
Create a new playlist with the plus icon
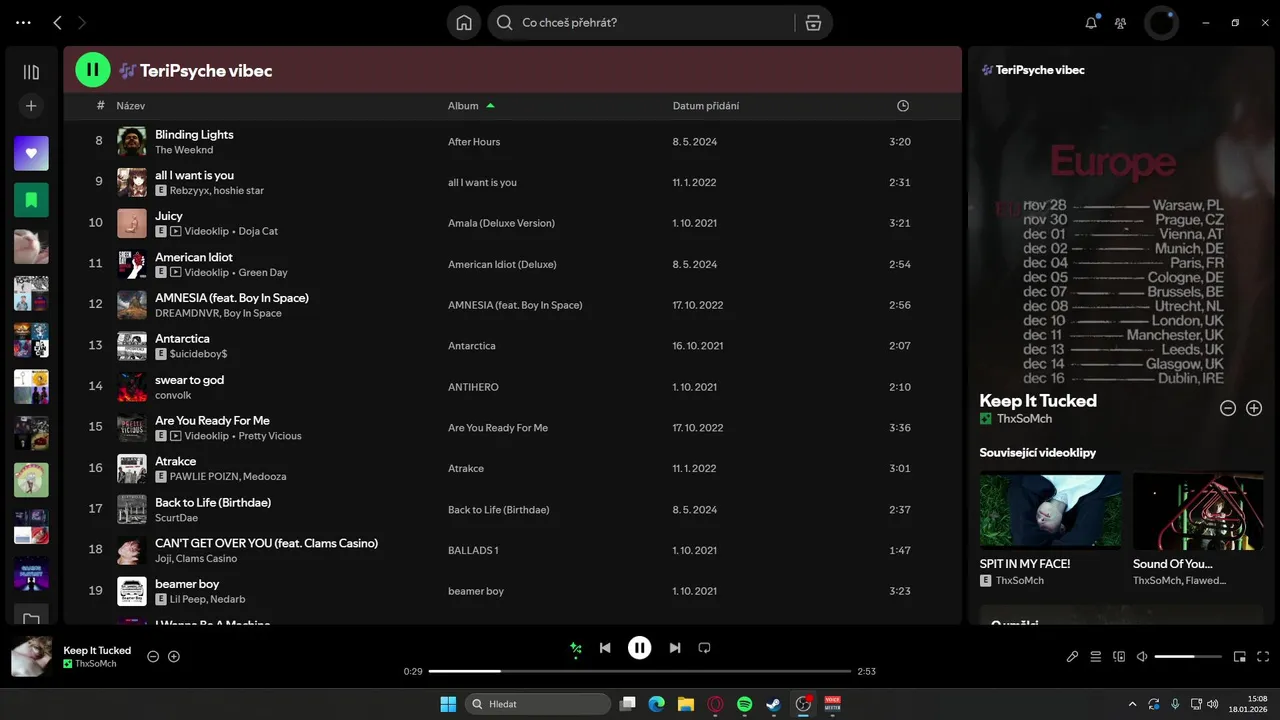[x=31, y=105]
